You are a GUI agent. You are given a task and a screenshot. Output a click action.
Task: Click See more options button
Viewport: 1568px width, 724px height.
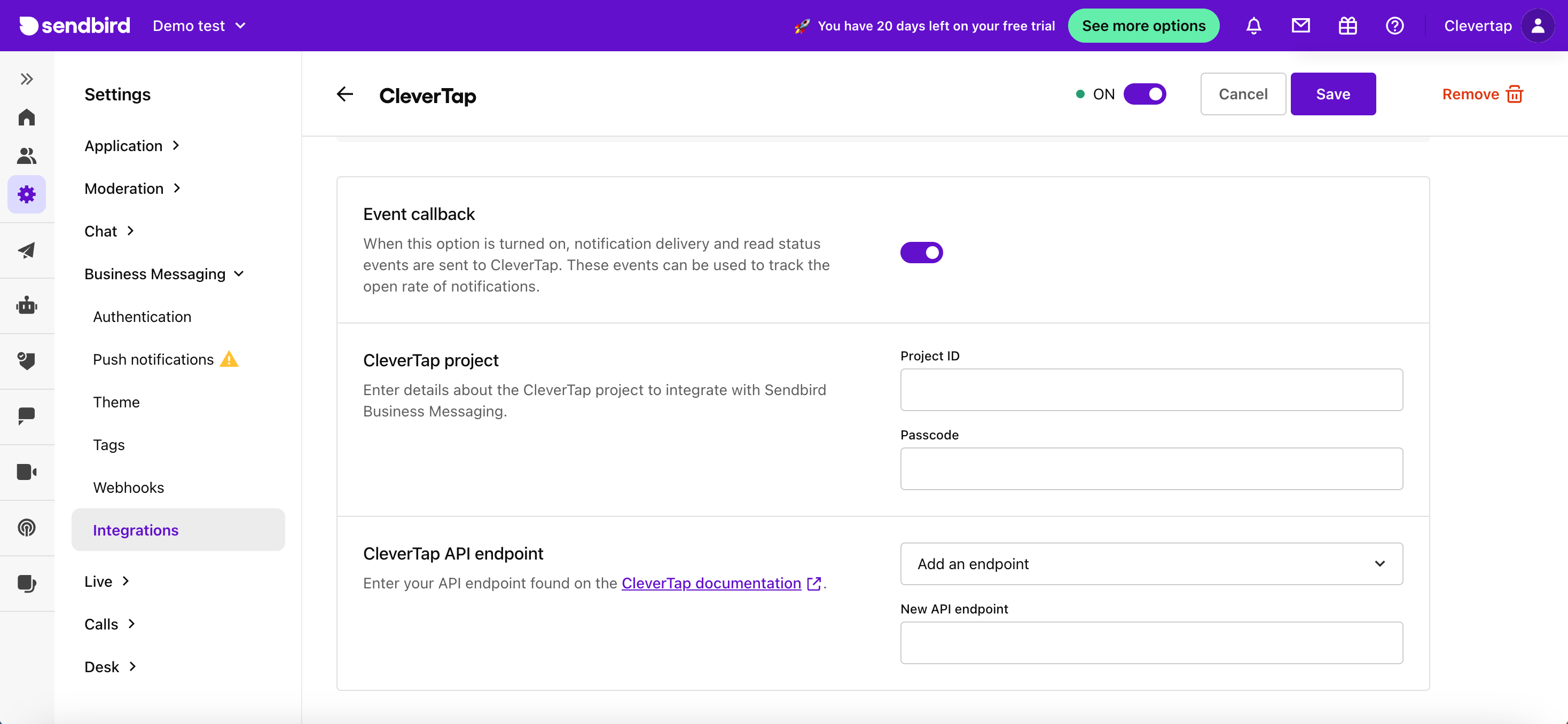coord(1143,26)
